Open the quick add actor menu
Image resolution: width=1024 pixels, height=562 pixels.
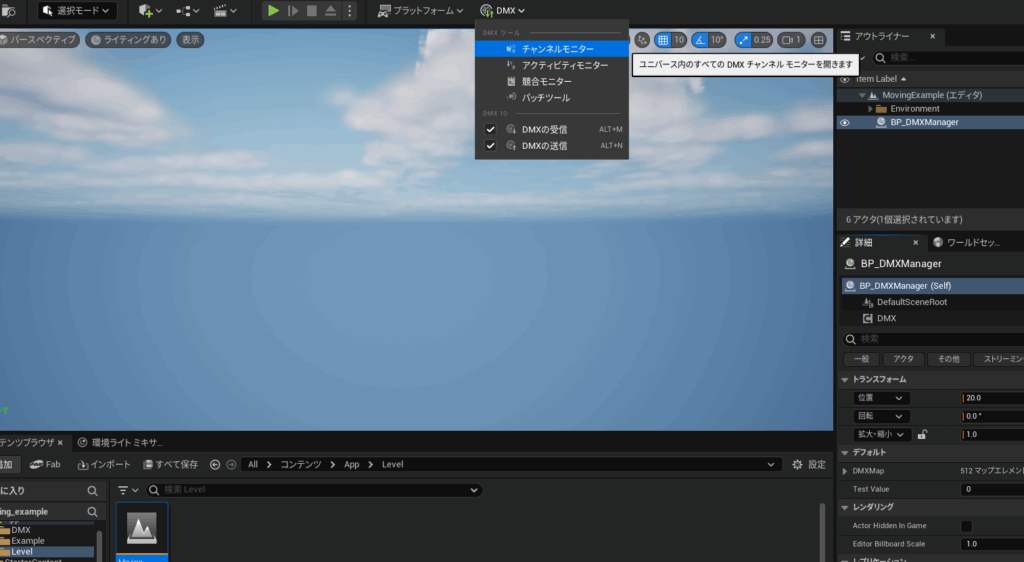150,10
